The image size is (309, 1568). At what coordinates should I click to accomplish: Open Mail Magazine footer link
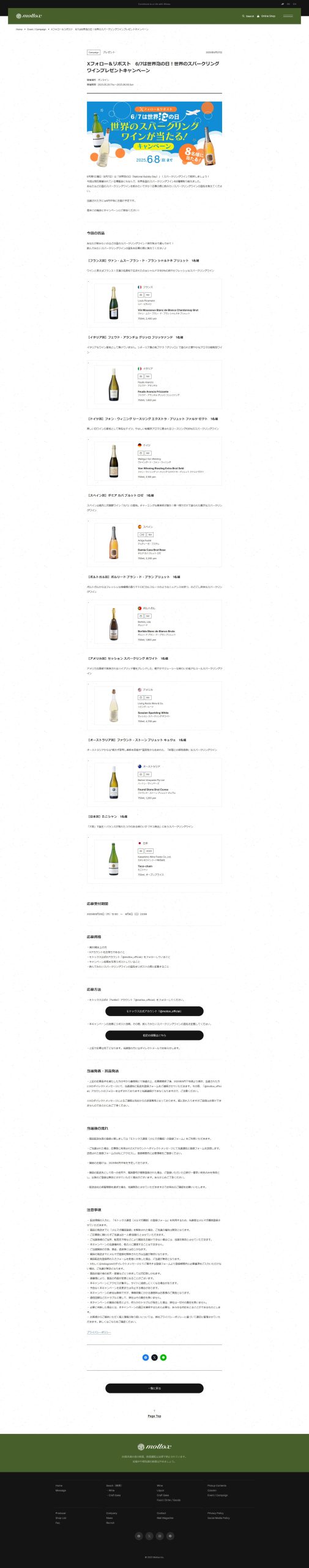click(x=165, y=1518)
